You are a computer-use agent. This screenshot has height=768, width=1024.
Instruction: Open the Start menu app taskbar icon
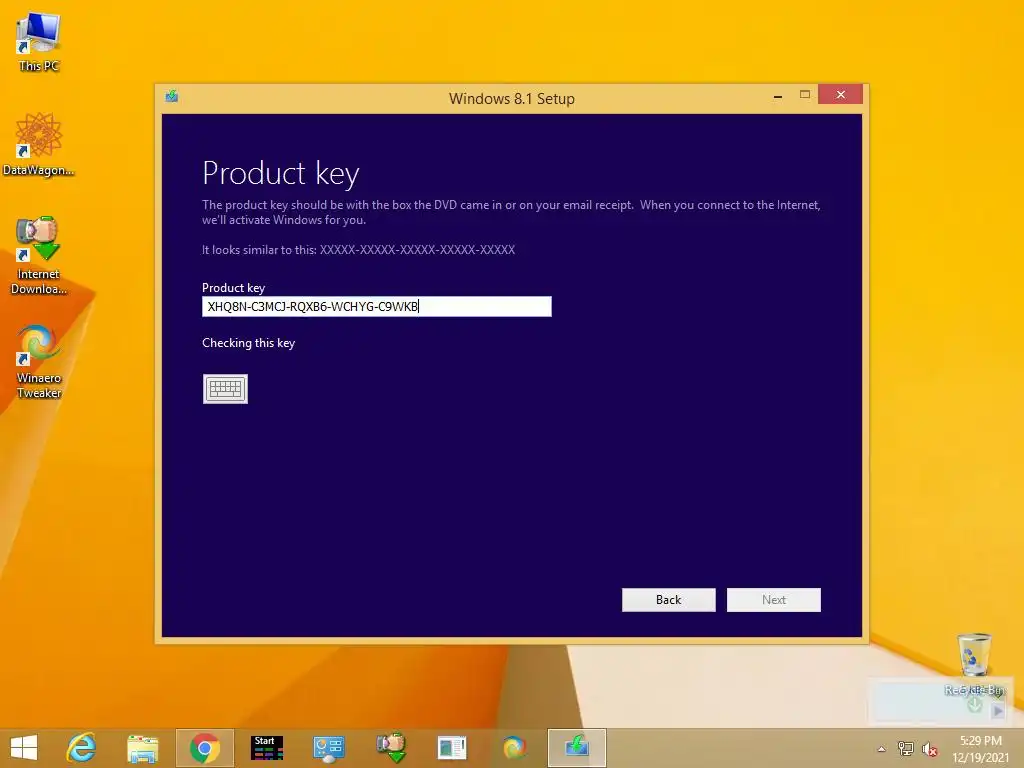click(266, 748)
